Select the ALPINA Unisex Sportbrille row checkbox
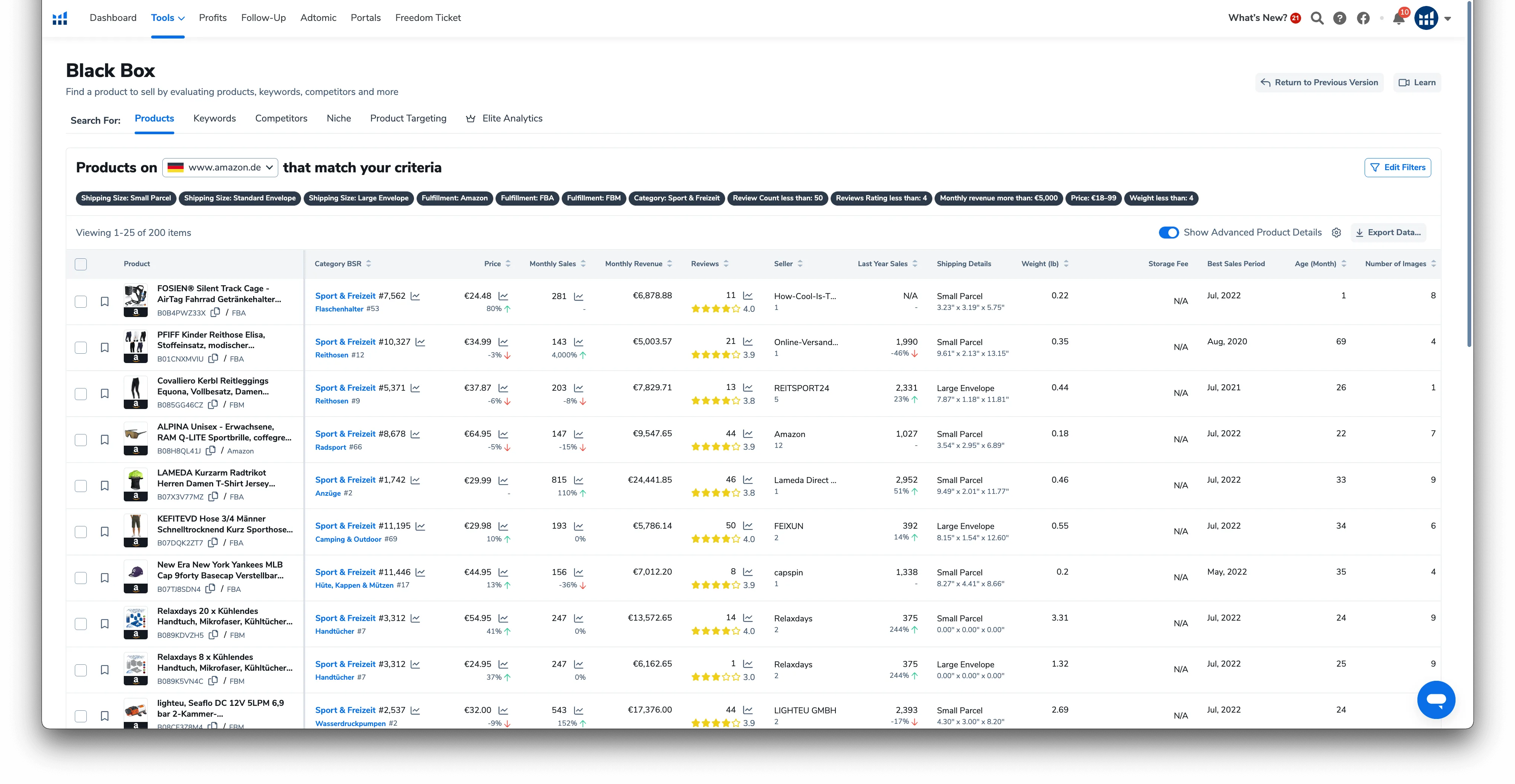This screenshot has width=1515, height=784. [81, 439]
